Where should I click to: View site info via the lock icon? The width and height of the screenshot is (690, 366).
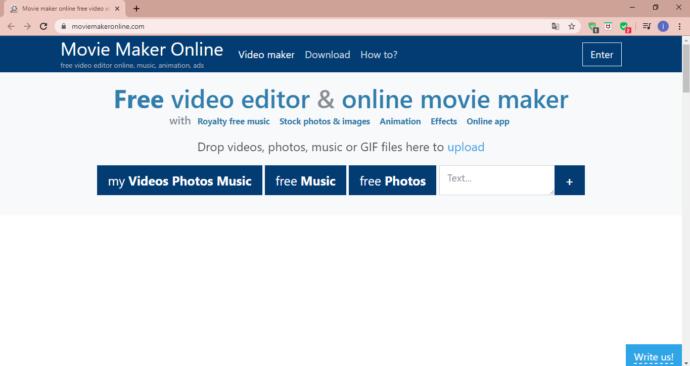point(63,26)
